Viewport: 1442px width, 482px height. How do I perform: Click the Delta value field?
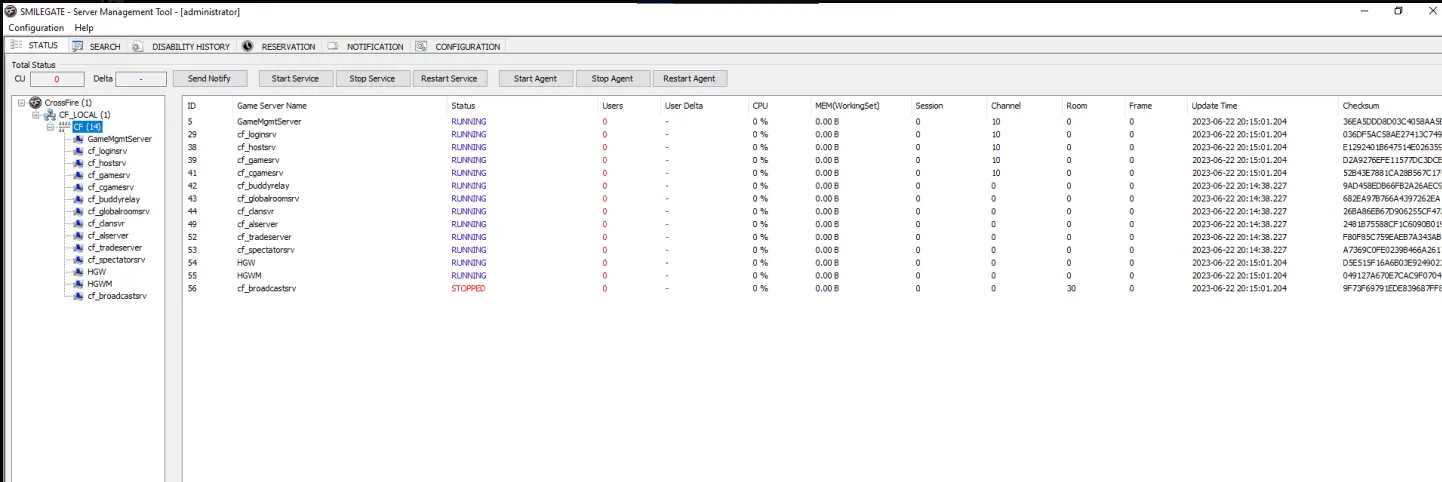(141, 78)
